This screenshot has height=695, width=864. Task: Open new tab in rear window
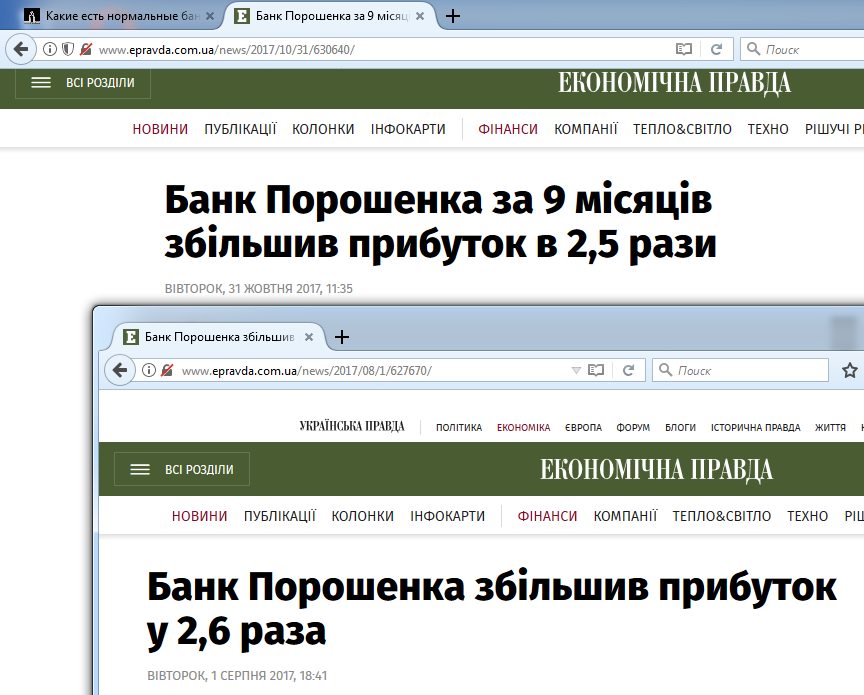pyautogui.click(x=452, y=16)
